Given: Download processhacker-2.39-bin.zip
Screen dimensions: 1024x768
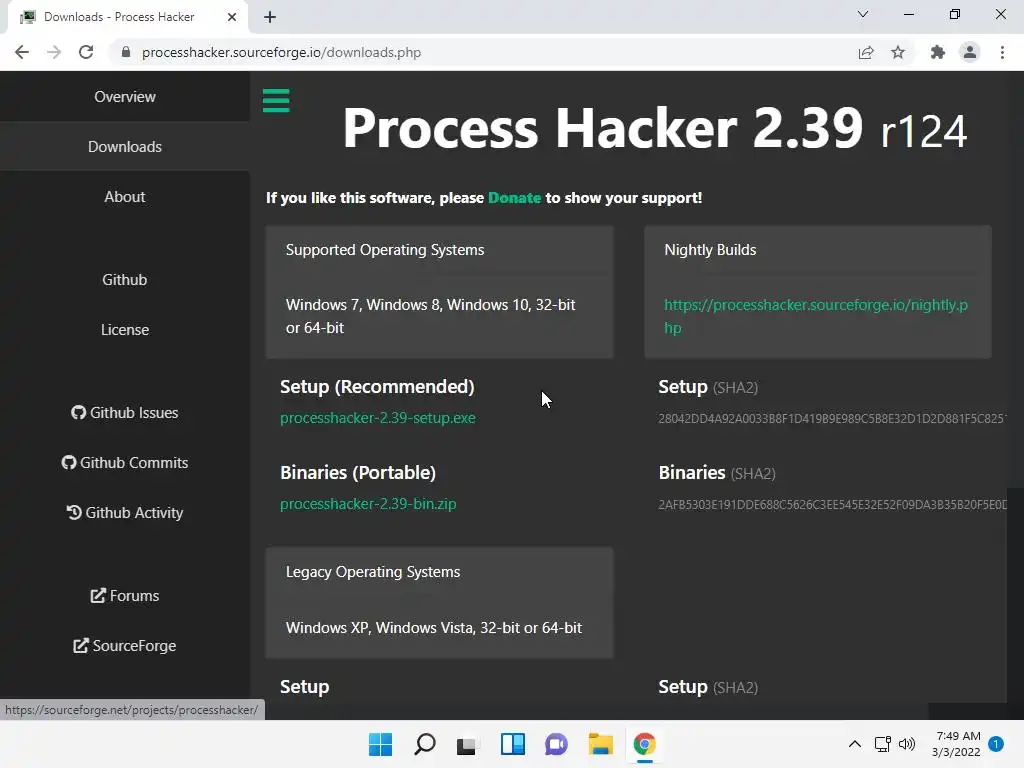Looking at the screenshot, I should [368, 504].
